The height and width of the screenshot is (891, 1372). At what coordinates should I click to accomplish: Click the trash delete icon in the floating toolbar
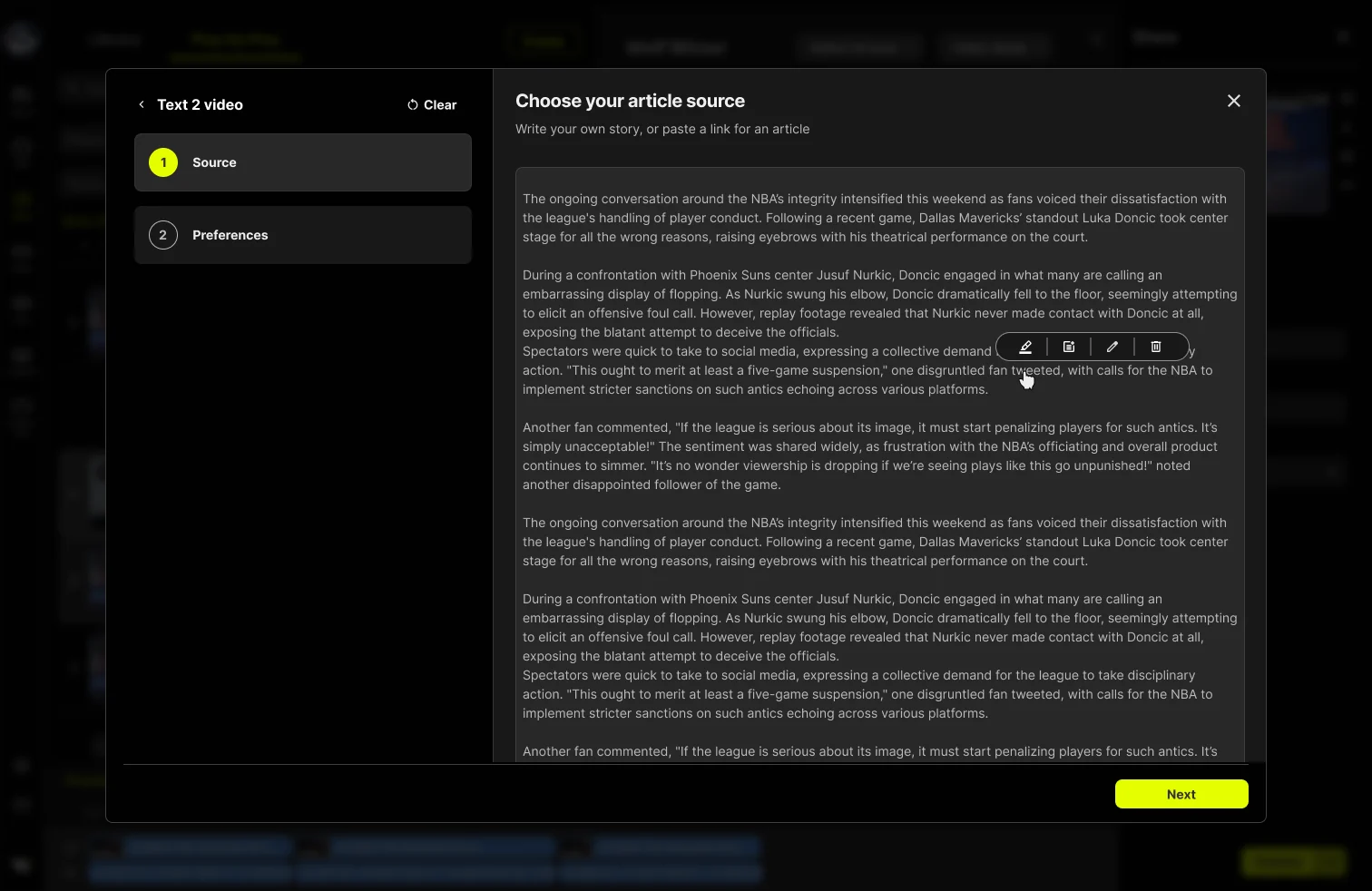click(x=1156, y=347)
